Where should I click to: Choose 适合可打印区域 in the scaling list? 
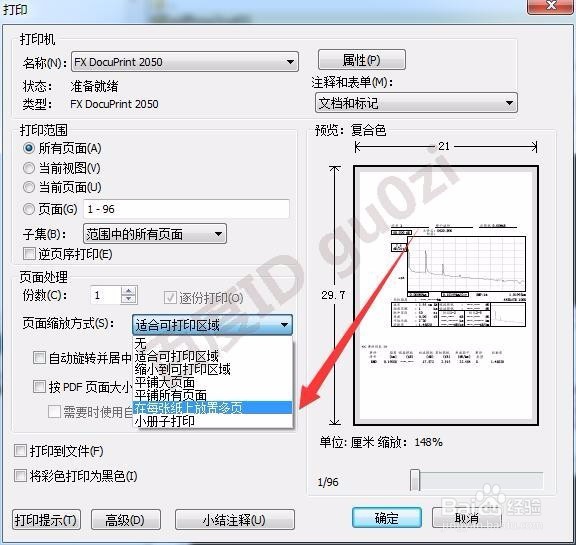212,356
